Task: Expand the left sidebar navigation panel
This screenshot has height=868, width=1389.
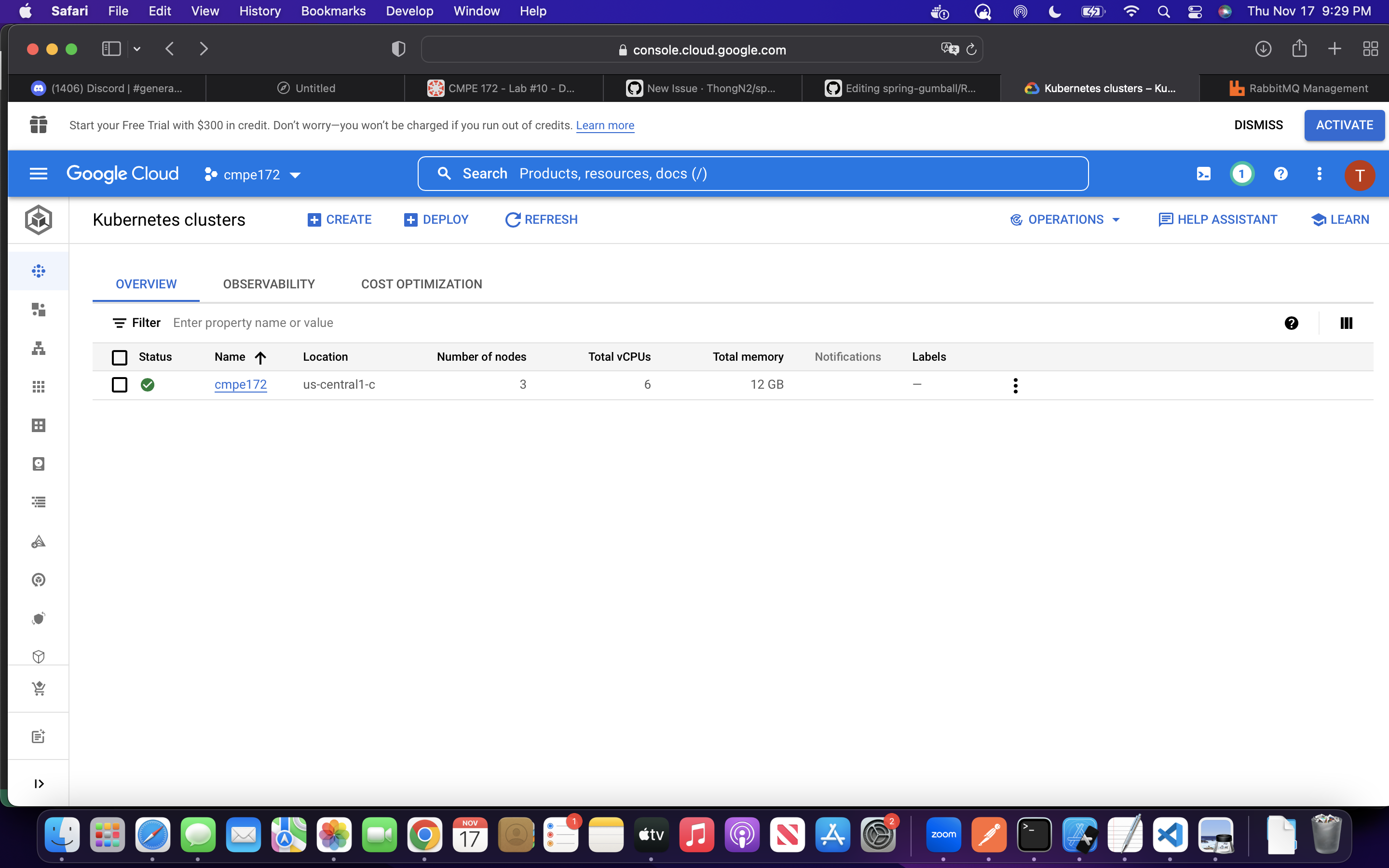Action: click(39, 784)
